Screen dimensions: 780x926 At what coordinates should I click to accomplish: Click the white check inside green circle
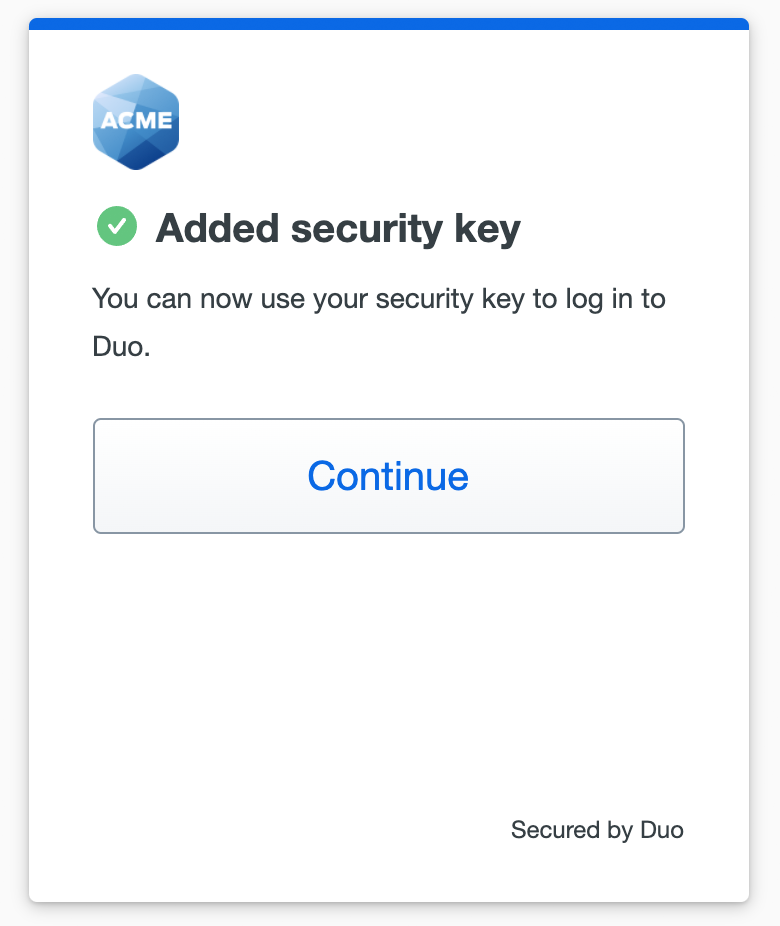(116, 226)
